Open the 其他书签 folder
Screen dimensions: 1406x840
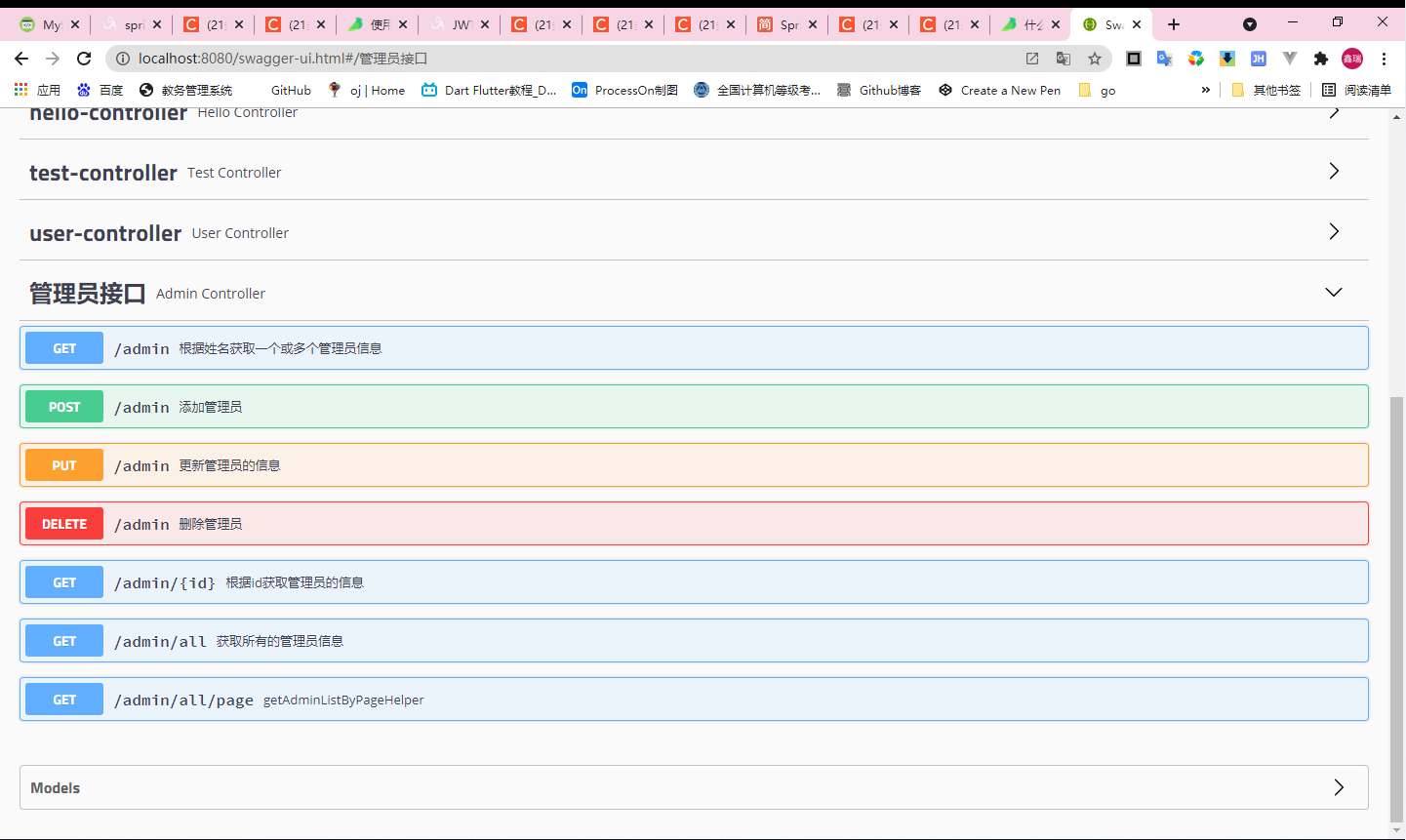tap(1266, 90)
